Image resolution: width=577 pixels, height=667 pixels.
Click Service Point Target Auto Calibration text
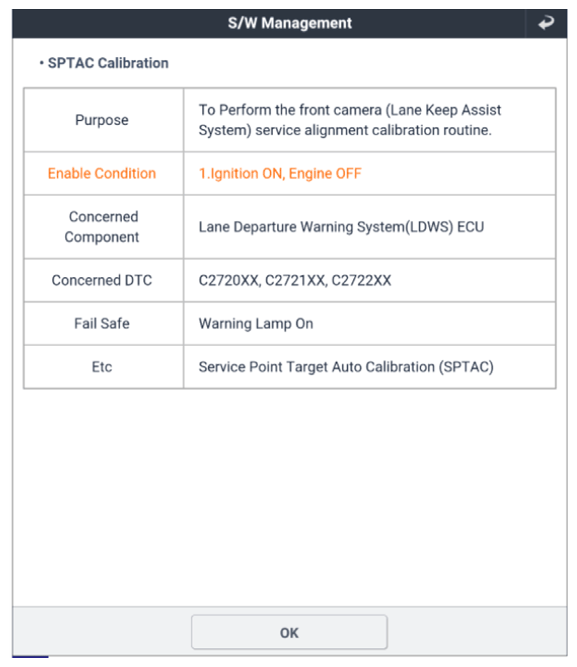tap(346, 367)
